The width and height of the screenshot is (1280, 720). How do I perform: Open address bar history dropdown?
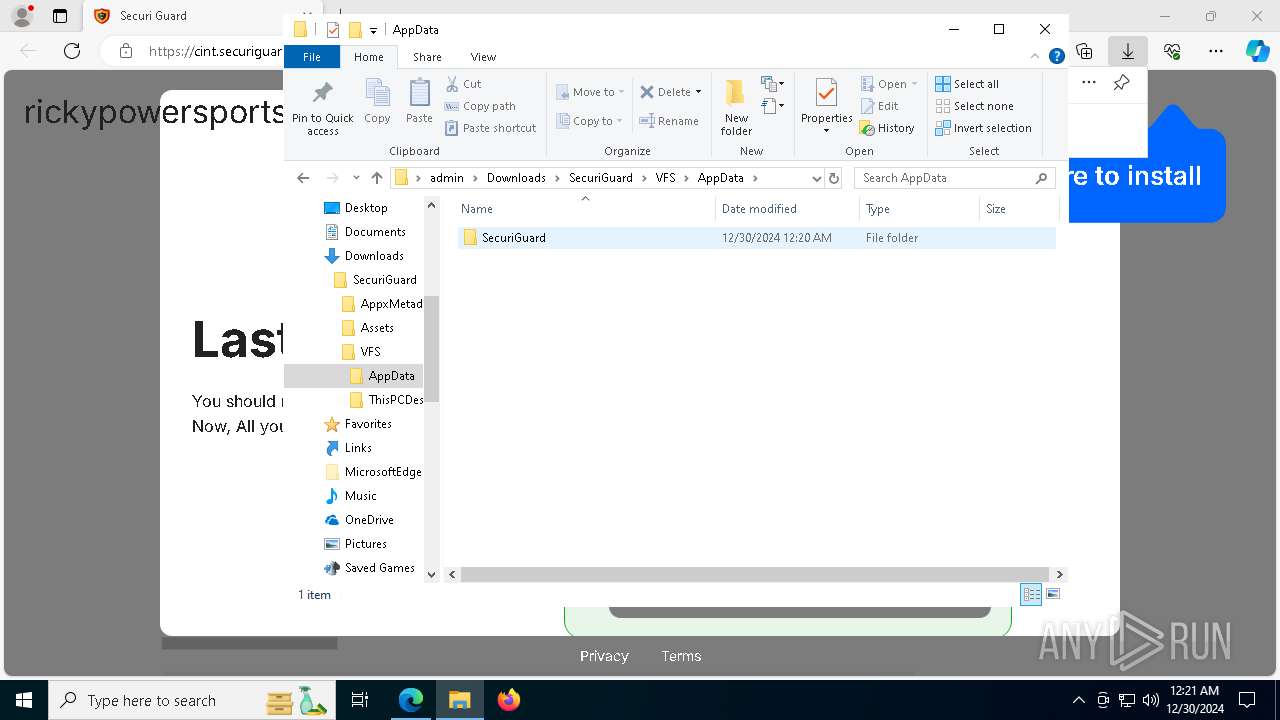tap(816, 178)
